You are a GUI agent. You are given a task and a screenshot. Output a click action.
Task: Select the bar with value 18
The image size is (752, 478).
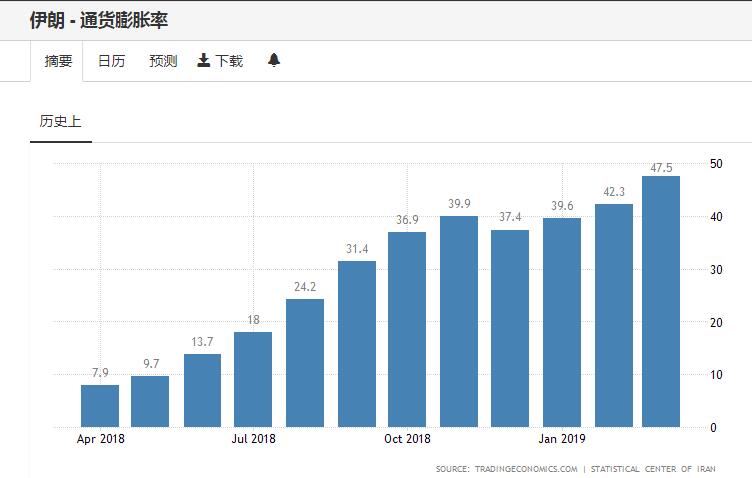tap(253, 379)
